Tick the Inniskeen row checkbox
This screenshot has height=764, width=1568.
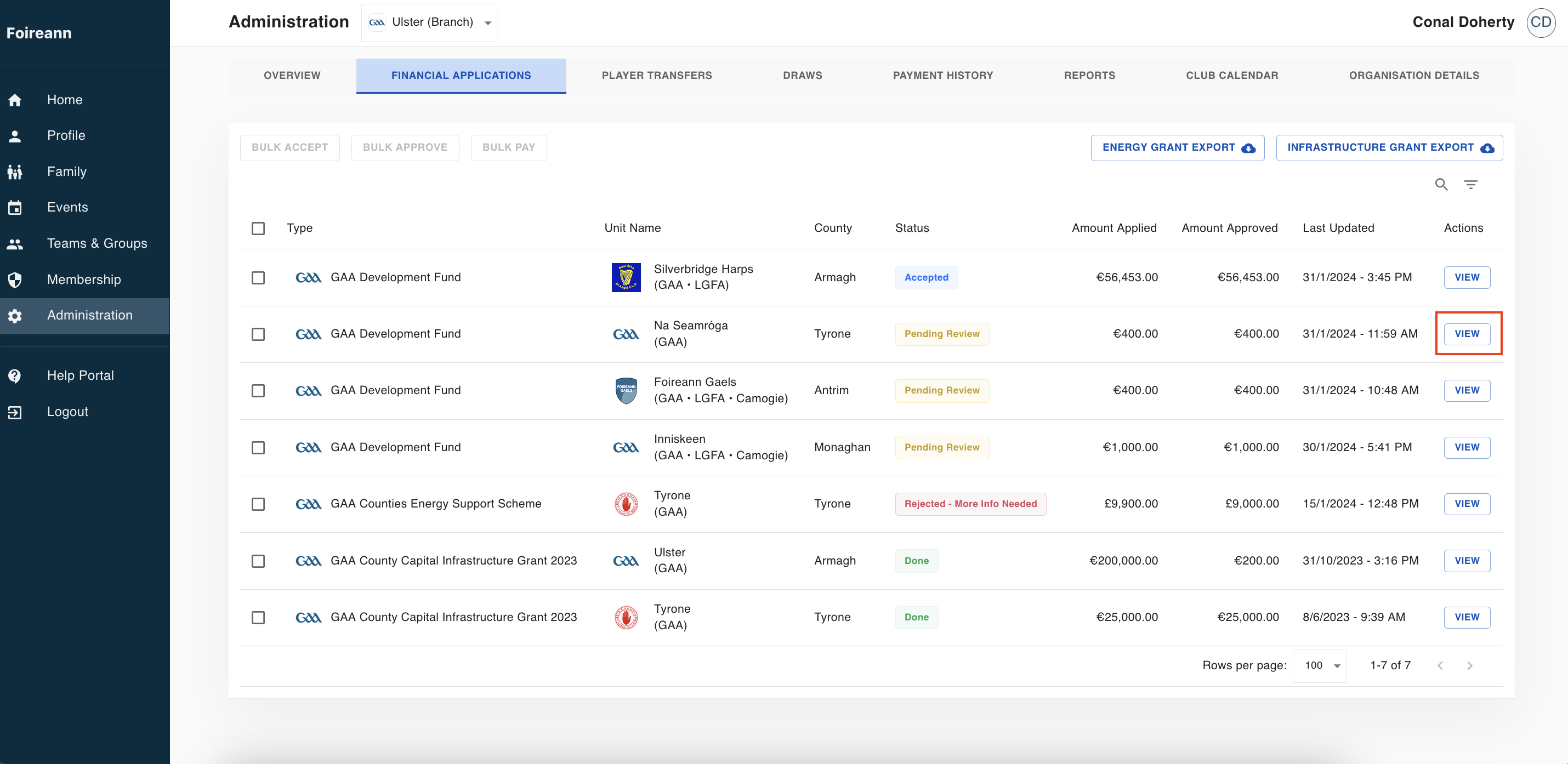click(x=258, y=448)
